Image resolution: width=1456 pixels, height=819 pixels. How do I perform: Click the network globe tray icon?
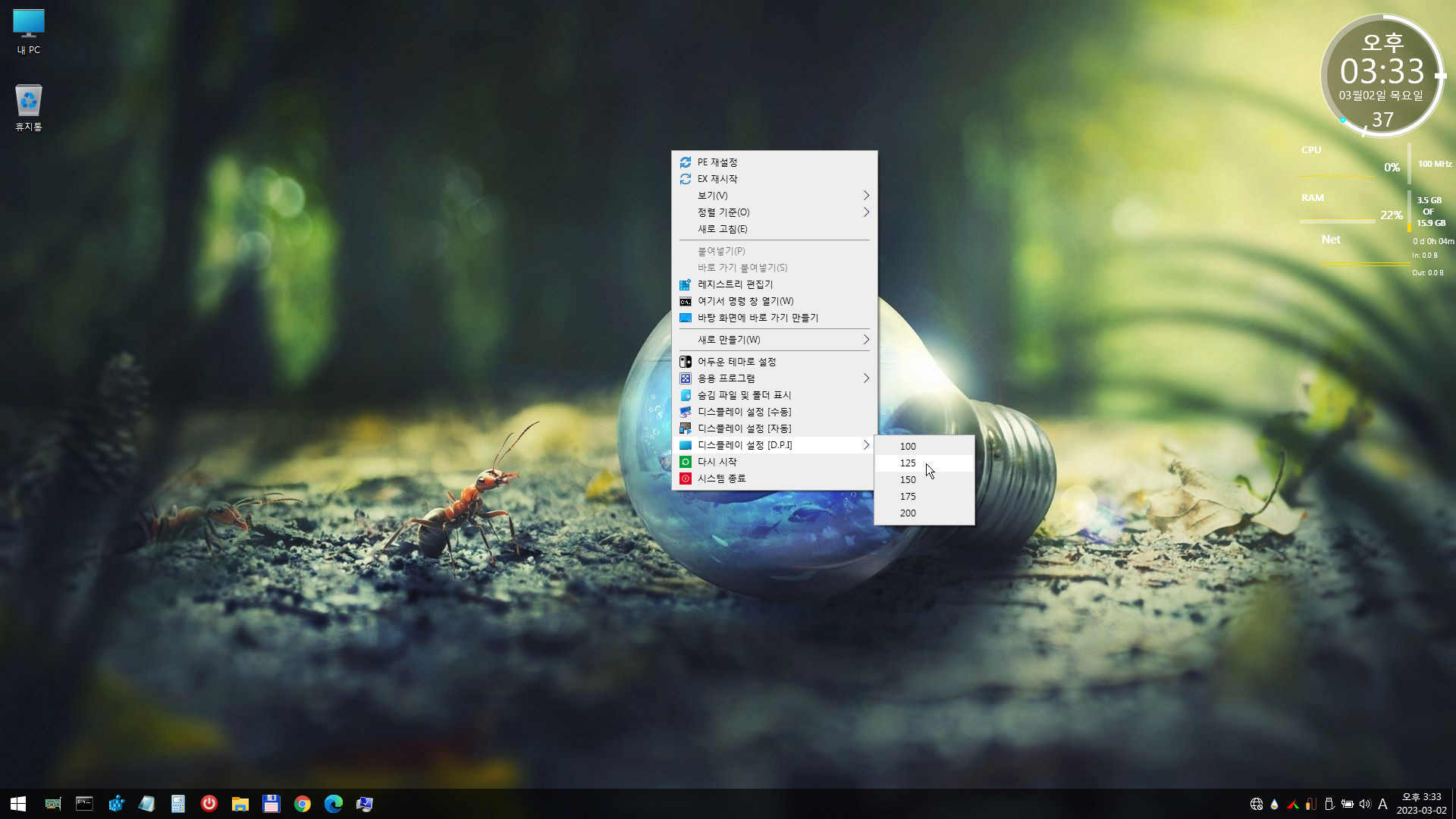pos(1257,804)
